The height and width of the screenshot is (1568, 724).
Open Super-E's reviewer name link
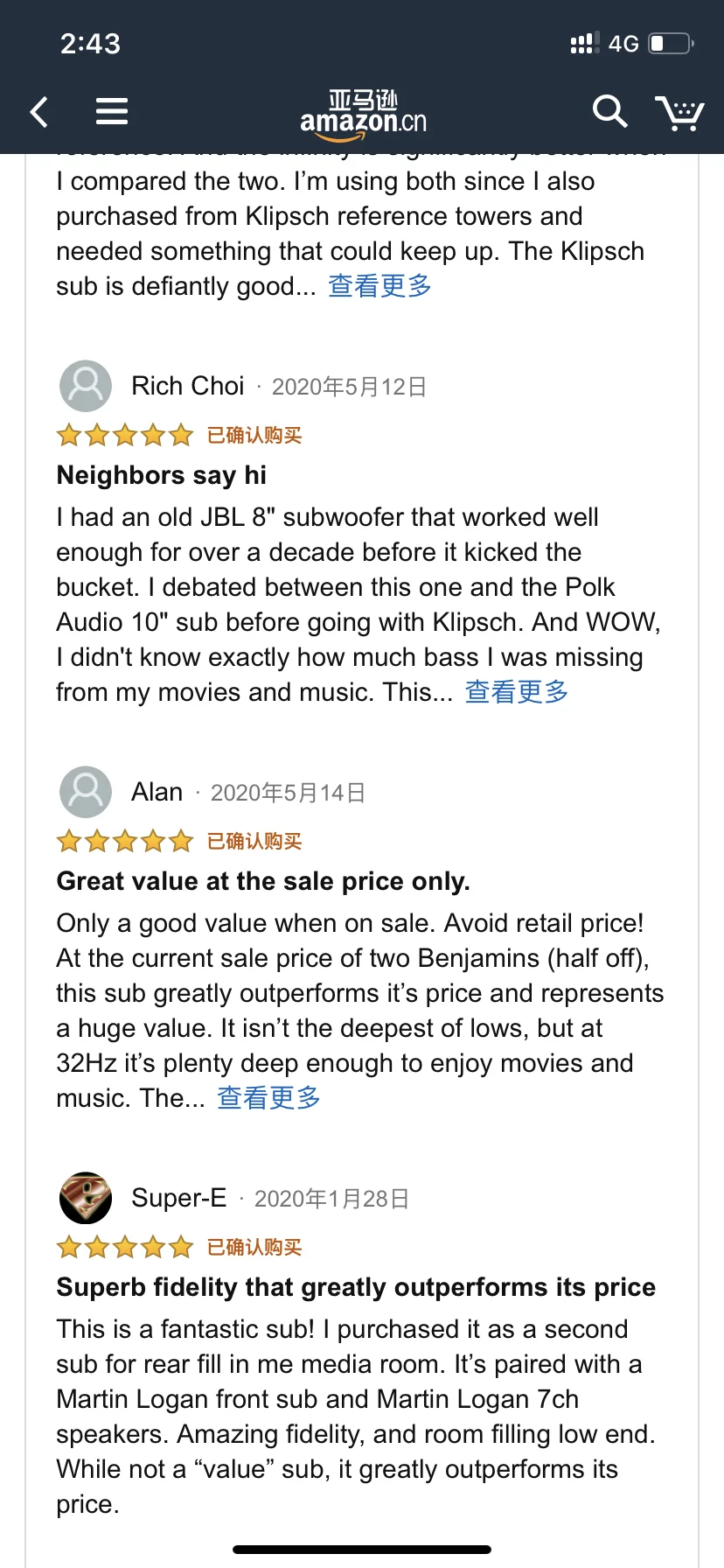coord(179,1198)
